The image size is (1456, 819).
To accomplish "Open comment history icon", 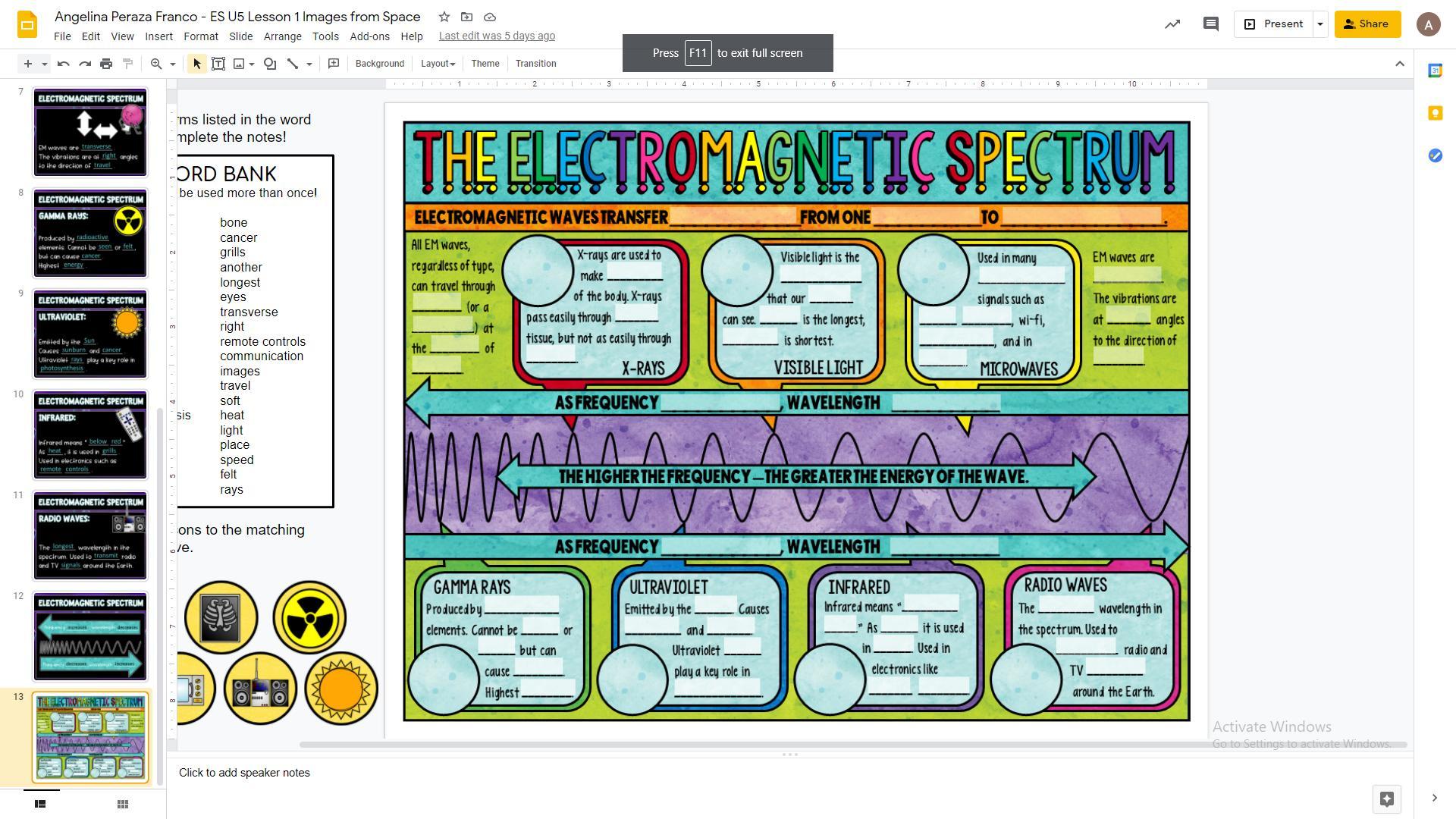I will (1210, 24).
